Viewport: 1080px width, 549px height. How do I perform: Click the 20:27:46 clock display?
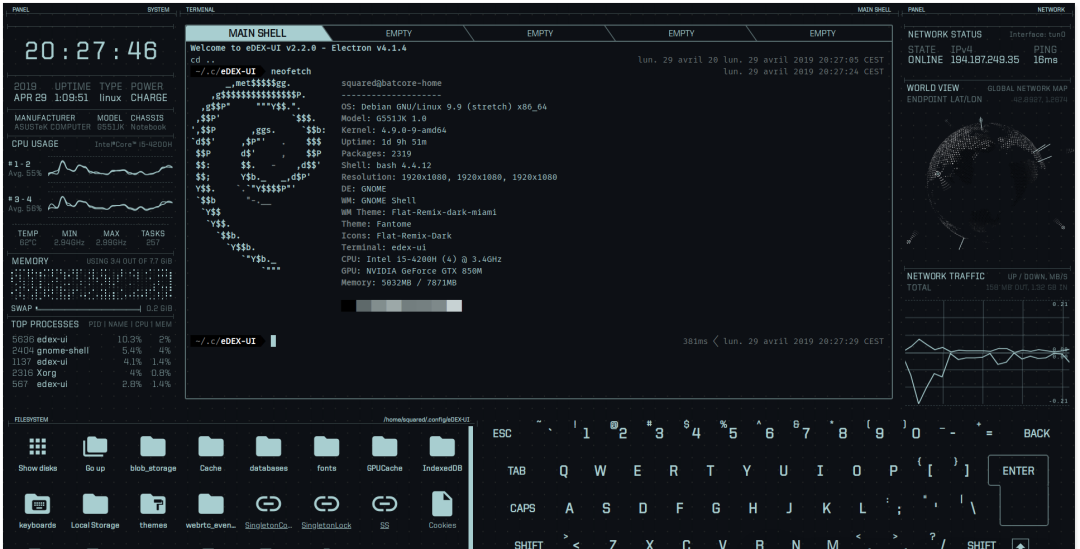pyautogui.click(x=91, y=51)
